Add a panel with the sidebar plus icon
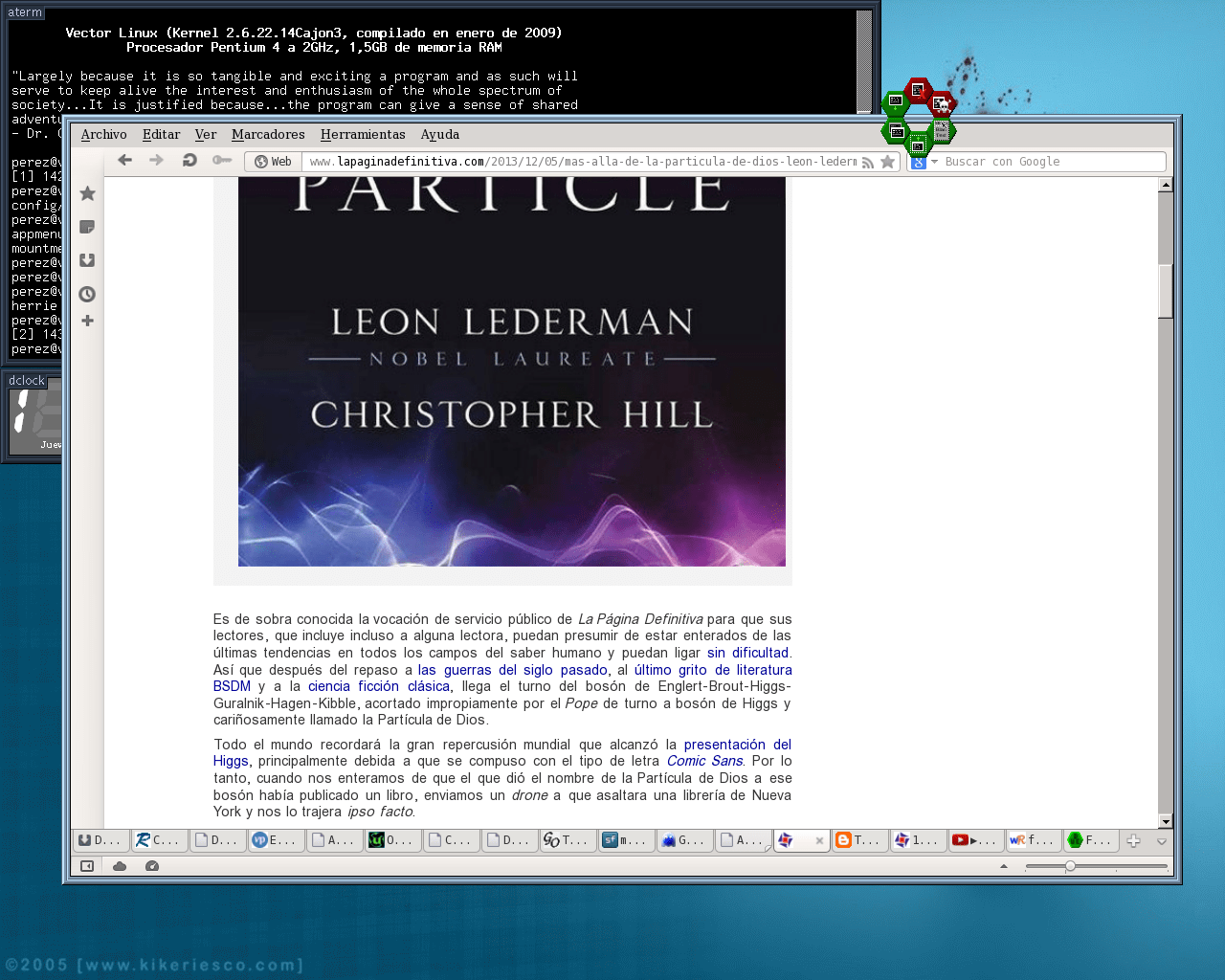 click(x=87, y=321)
